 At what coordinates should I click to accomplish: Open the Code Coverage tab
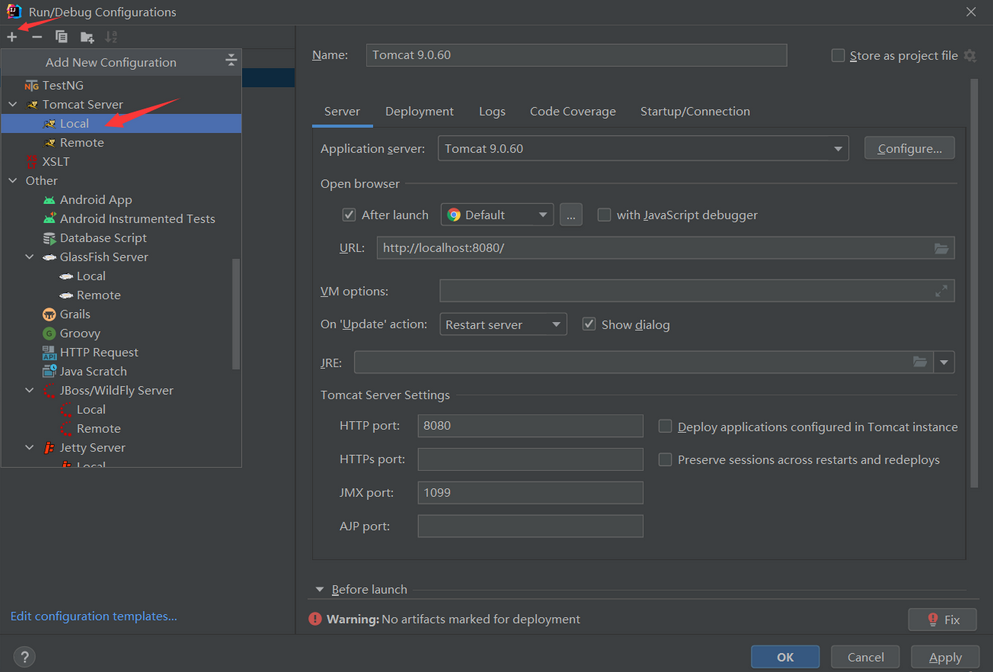point(572,111)
